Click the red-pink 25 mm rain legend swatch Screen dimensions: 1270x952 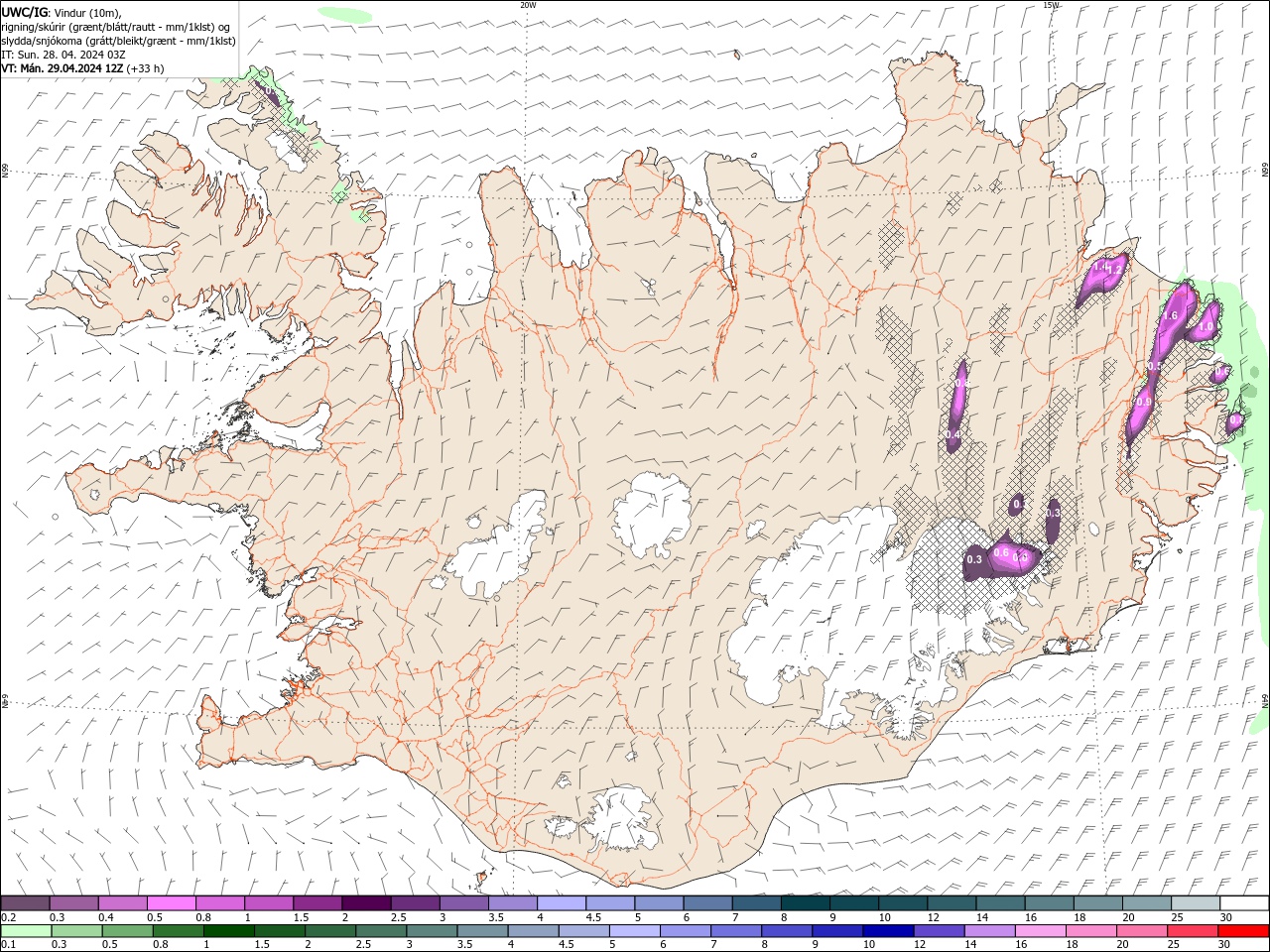point(1192,931)
